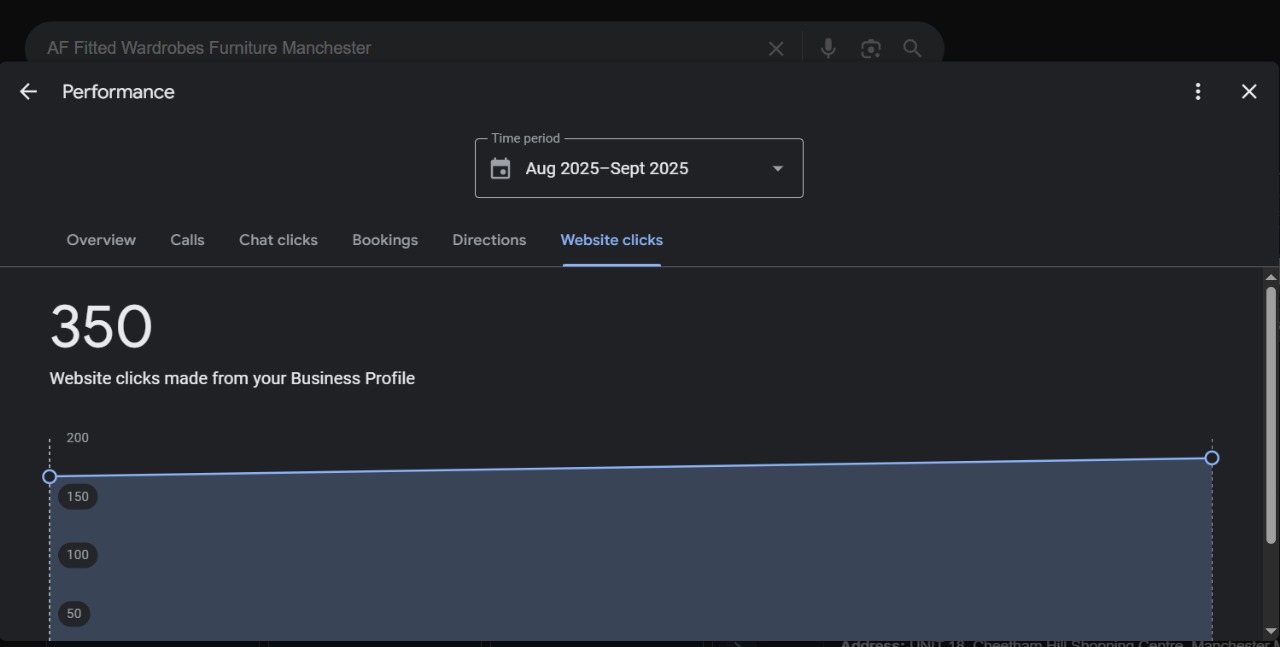Go back using the left arrow
The width and height of the screenshot is (1280, 647).
(x=28, y=92)
